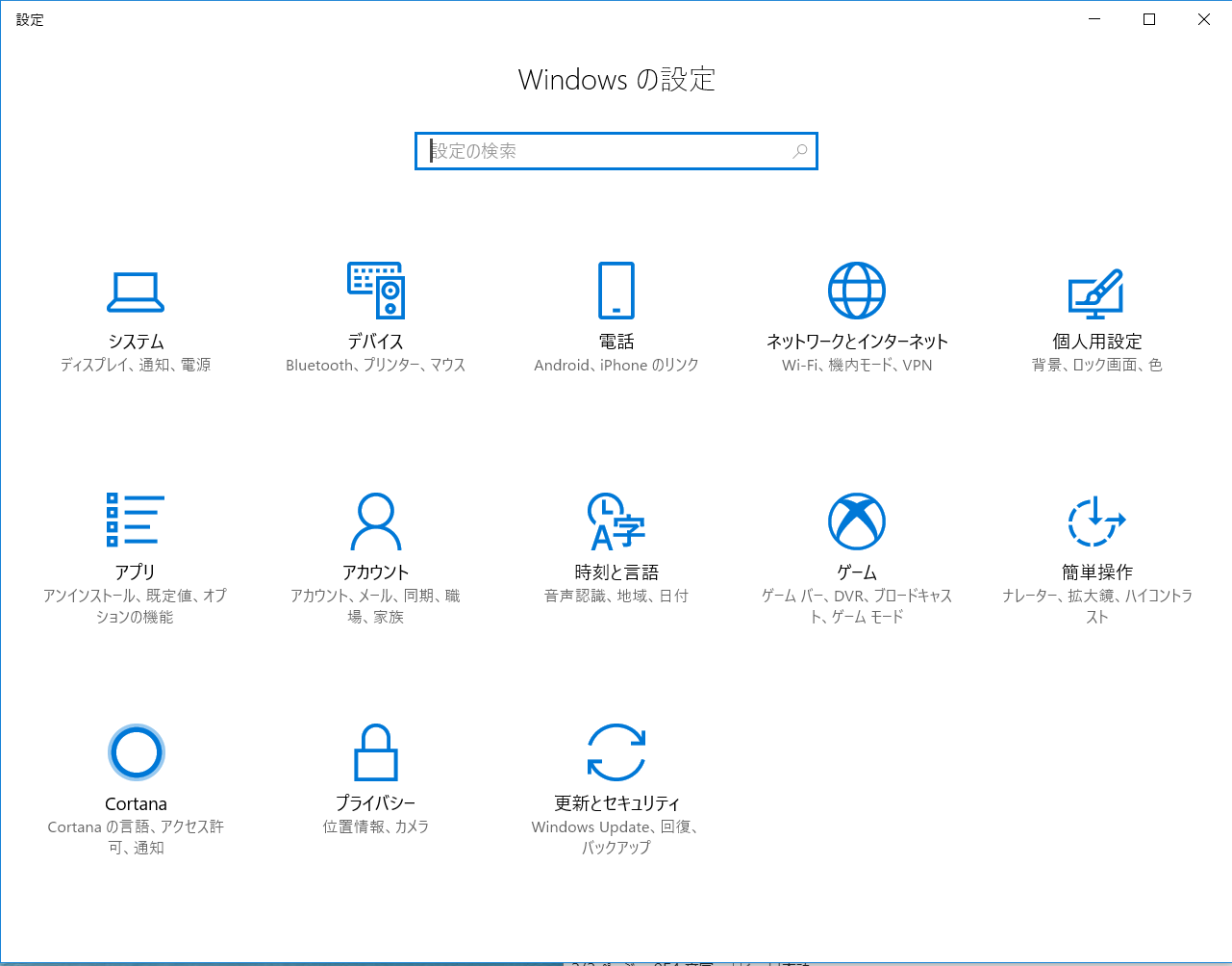
Task: Select the 時刻と言語 clock icon
Action: [x=616, y=521]
